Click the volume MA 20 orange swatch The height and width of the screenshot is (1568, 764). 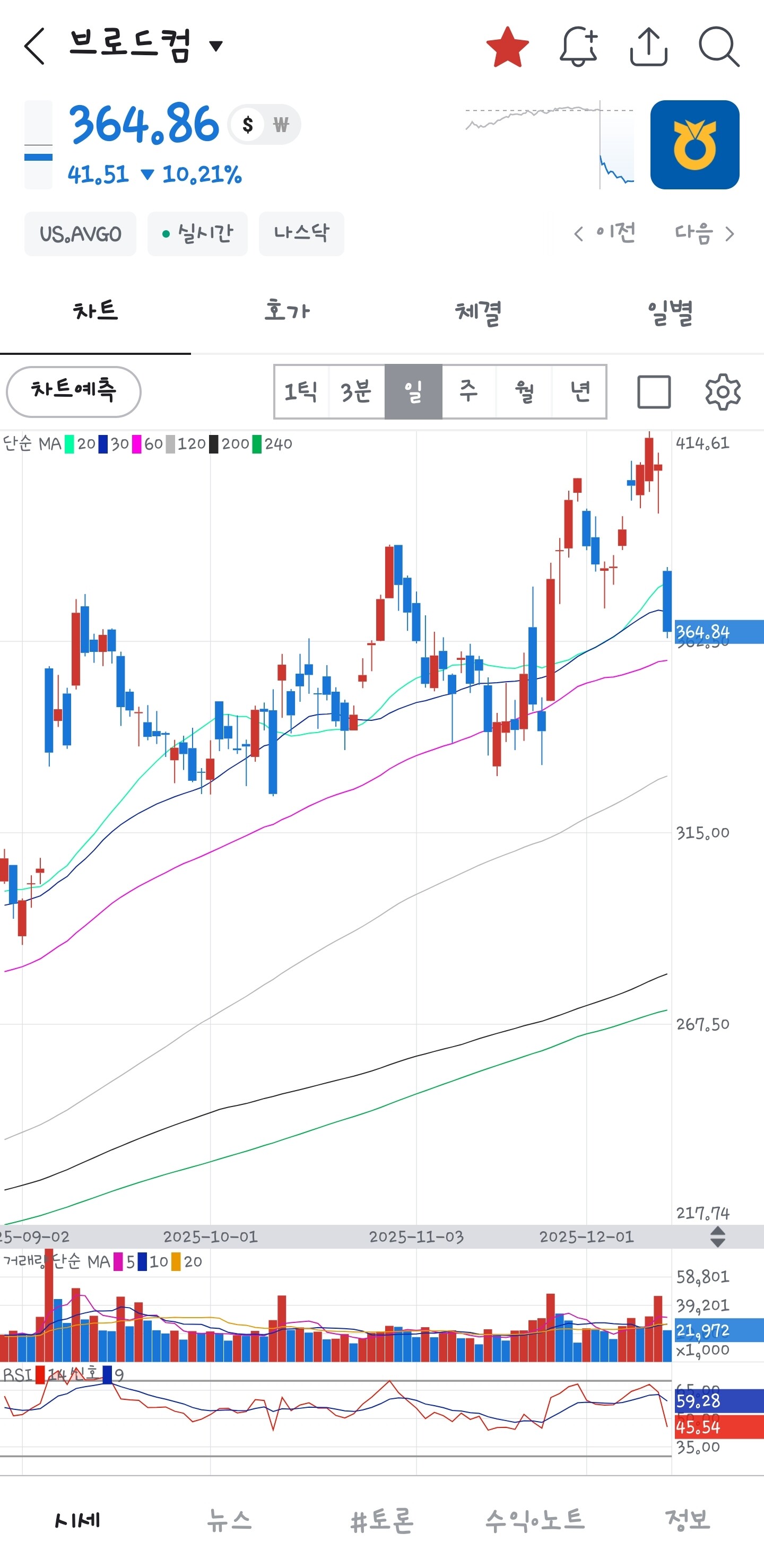pos(176,1262)
